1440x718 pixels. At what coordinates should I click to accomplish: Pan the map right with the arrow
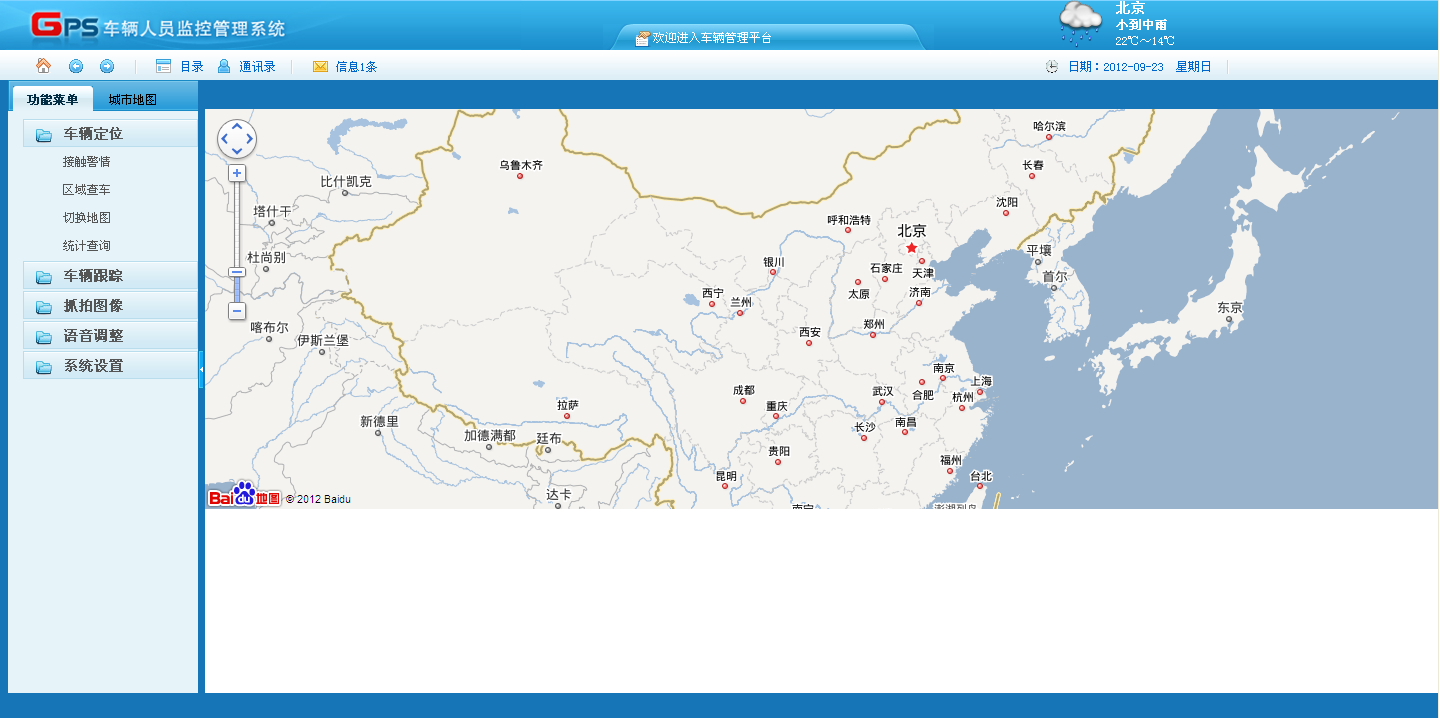tap(250, 139)
